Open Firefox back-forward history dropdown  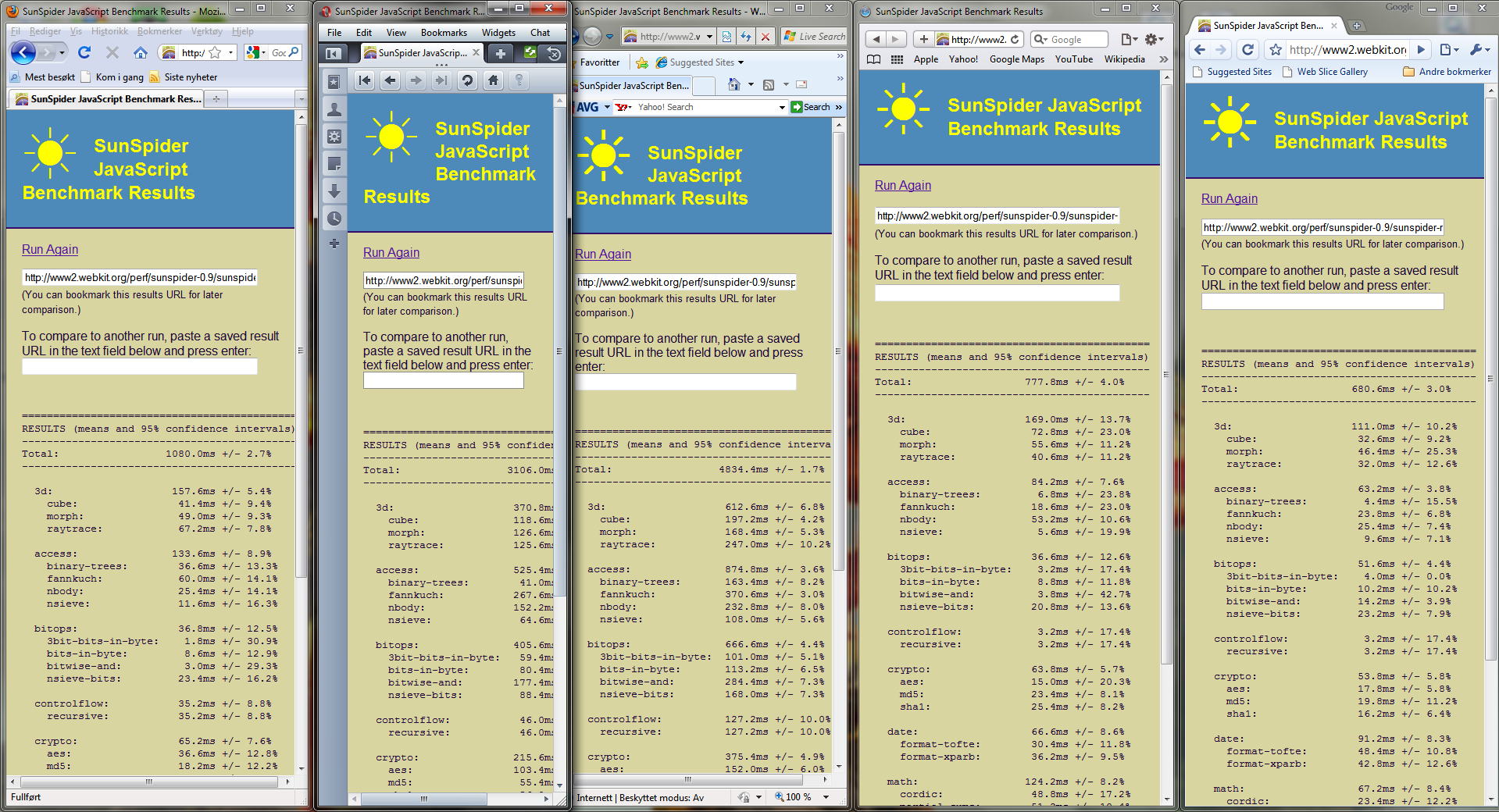coord(62,52)
